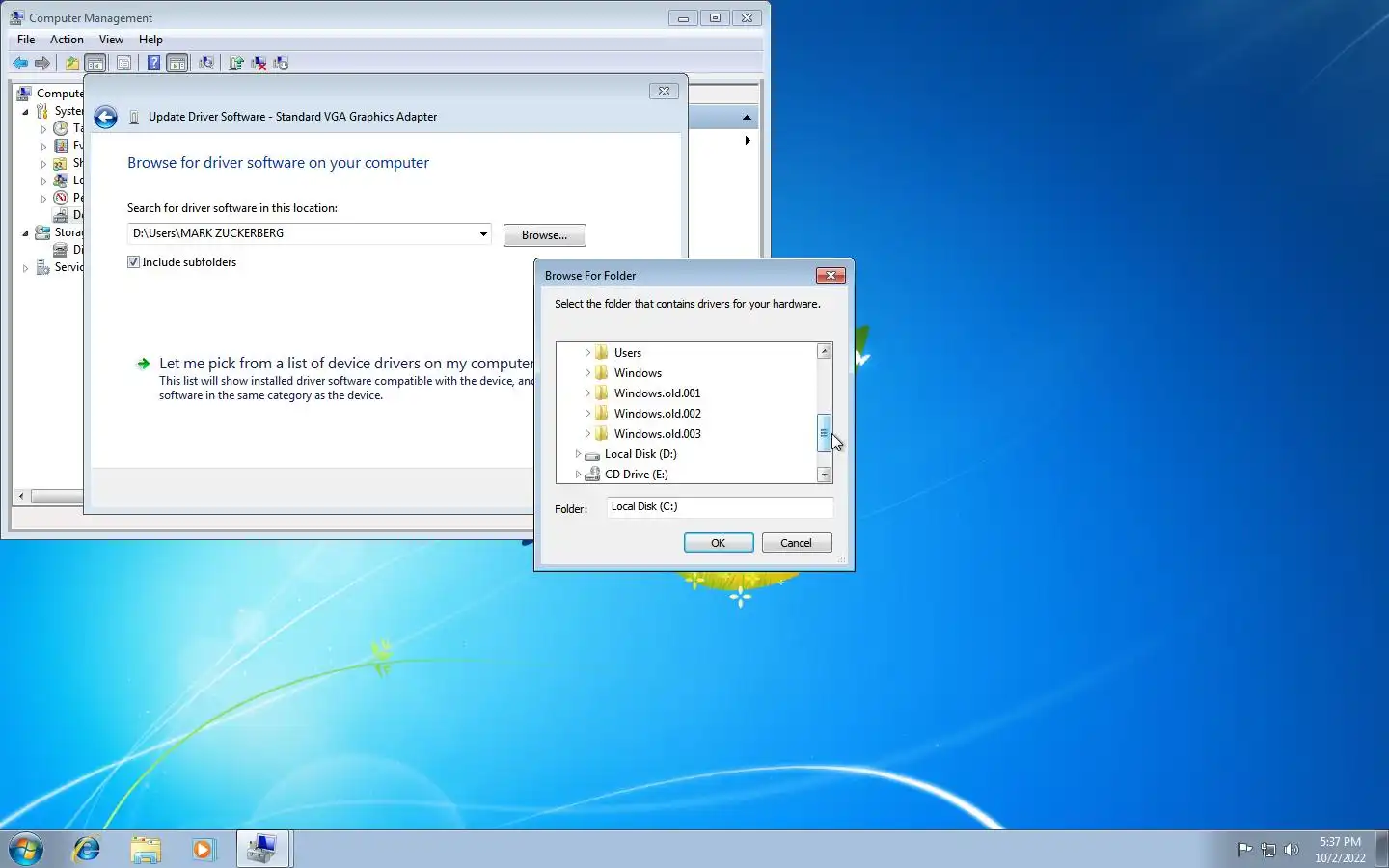Click the Update Driver Software toolbar icon
This screenshot has height=868, width=1389.
(x=235, y=63)
